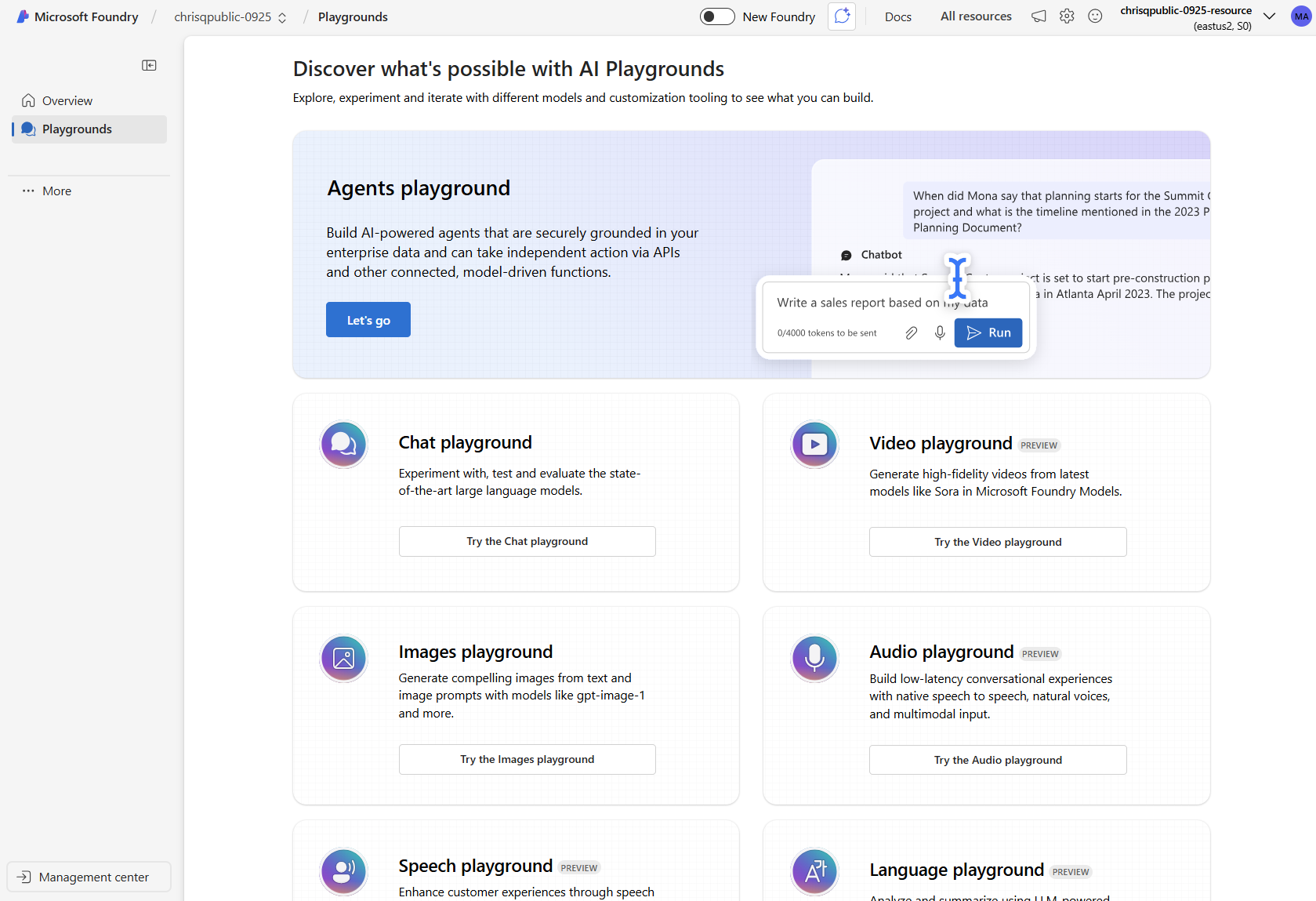Click the microphone icon in prompt box

940,333
